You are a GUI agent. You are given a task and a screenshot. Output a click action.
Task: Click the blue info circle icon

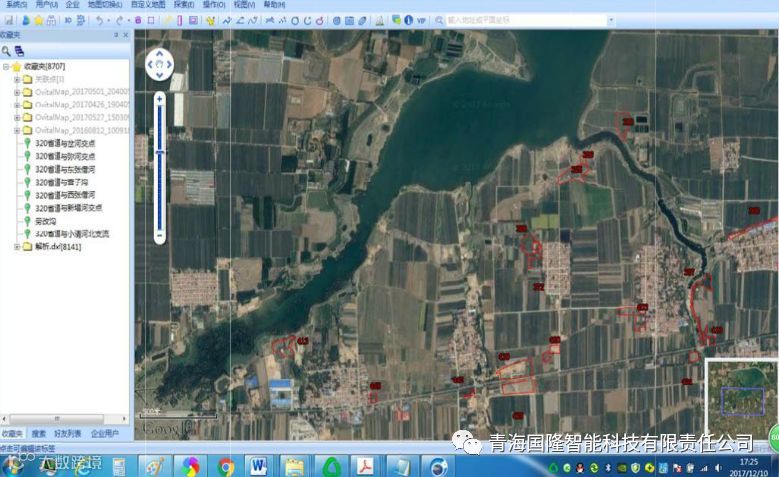pyautogui.click(x=408, y=20)
